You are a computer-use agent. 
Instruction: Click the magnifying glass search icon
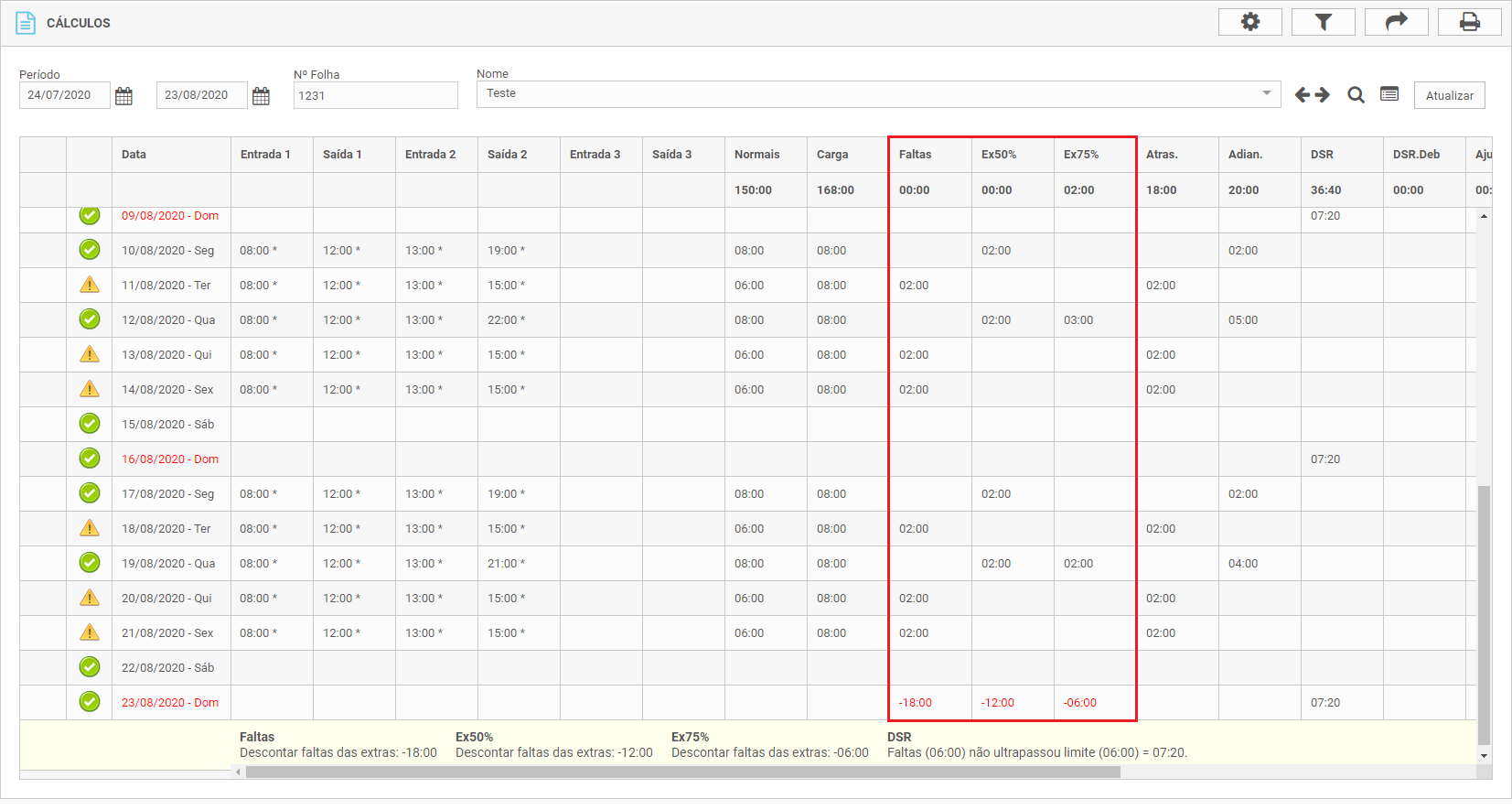[x=1356, y=95]
